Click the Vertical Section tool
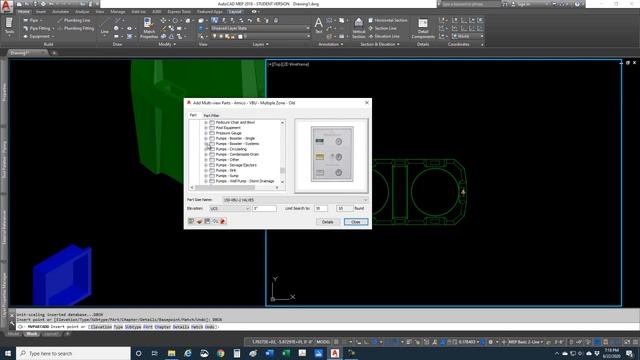The height and width of the screenshot is (360, 640). pos(358,28)
